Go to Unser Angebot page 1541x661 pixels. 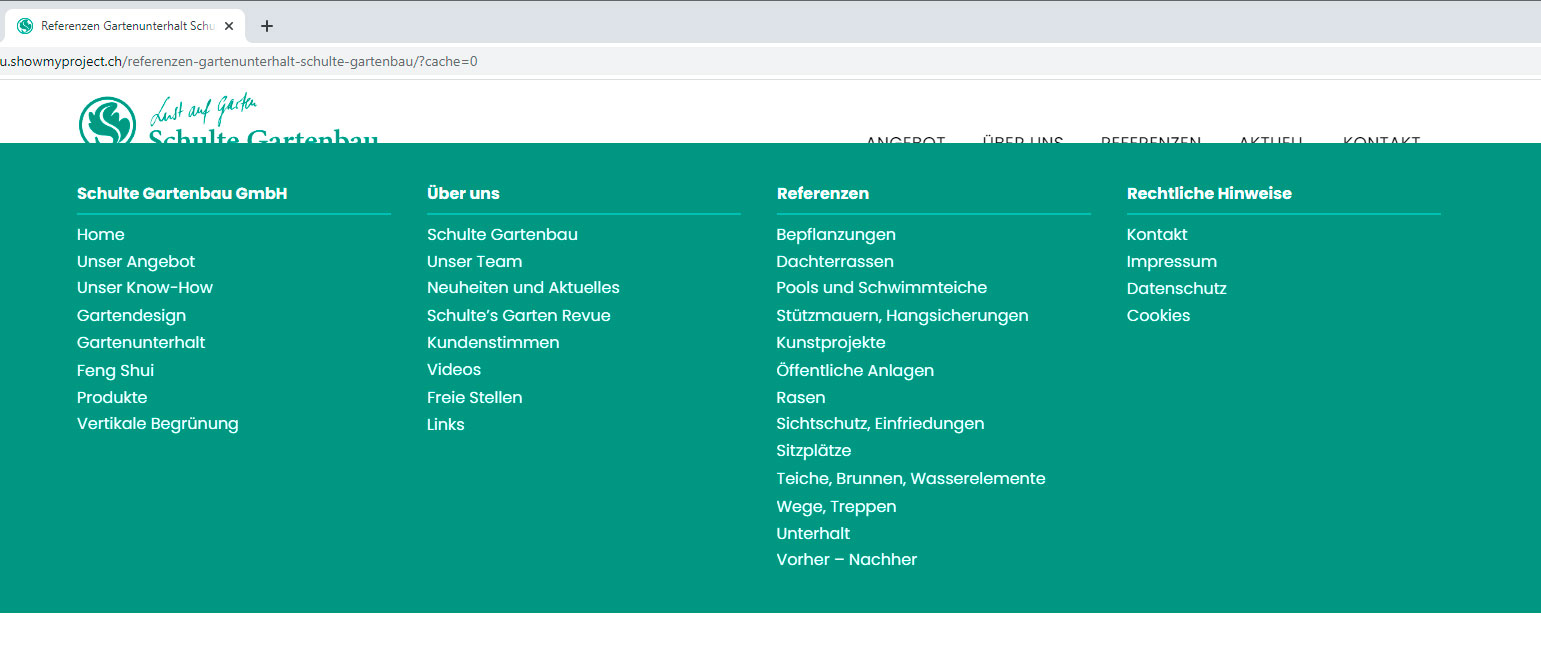click(x=136, y=262)
